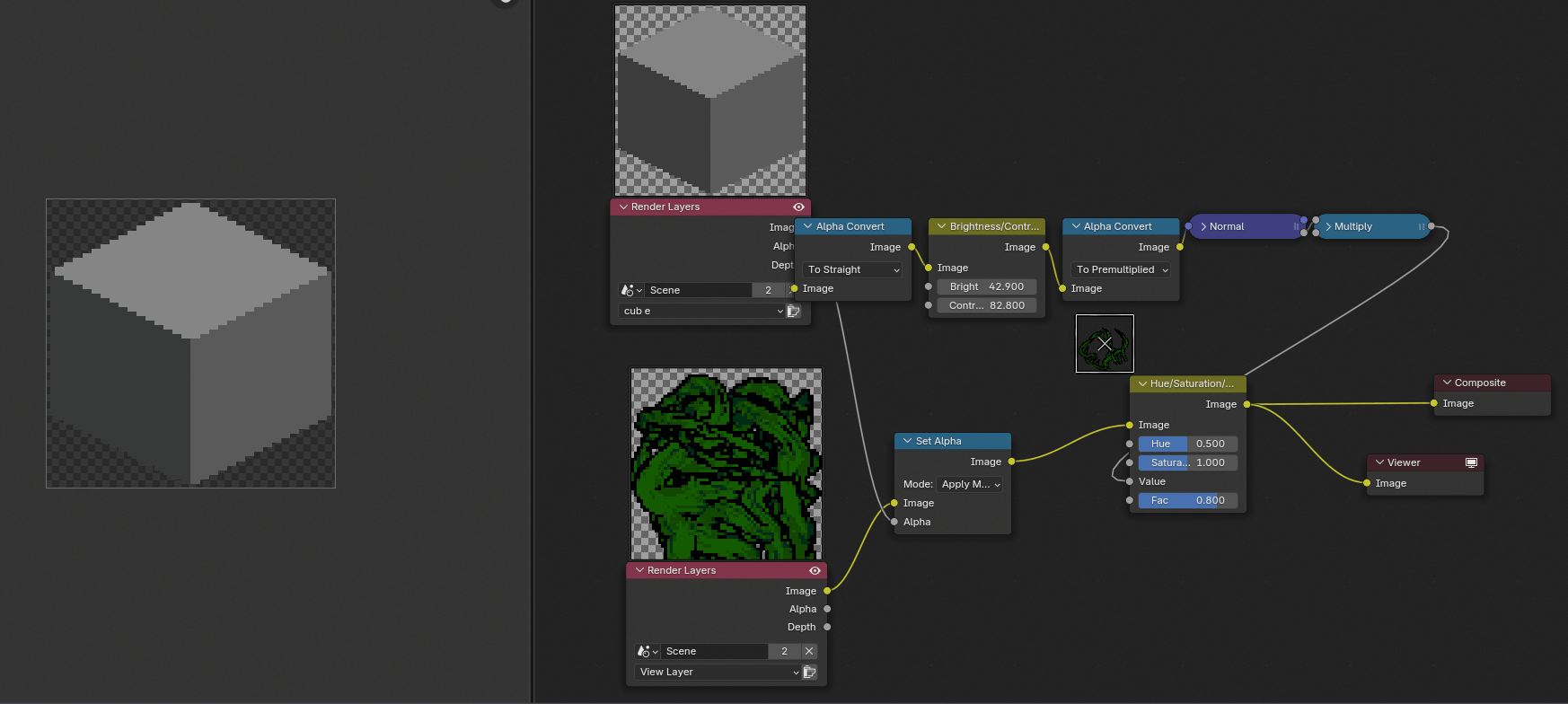Click the backdrop X handle on viewer thumbnail
Viewport: 1568px width, 704px height.
coord(1105,343)
